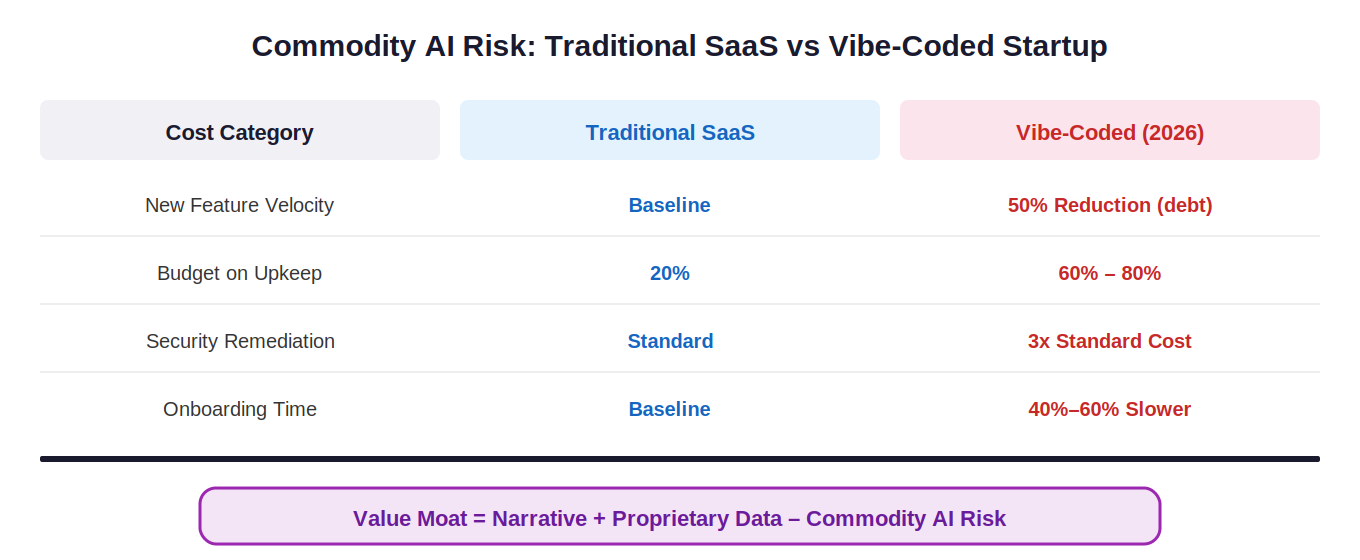Select the Traditional SaaS column header
Image resolution: width=1360 pixels, height=560 pixels.
tap(670, 132)
